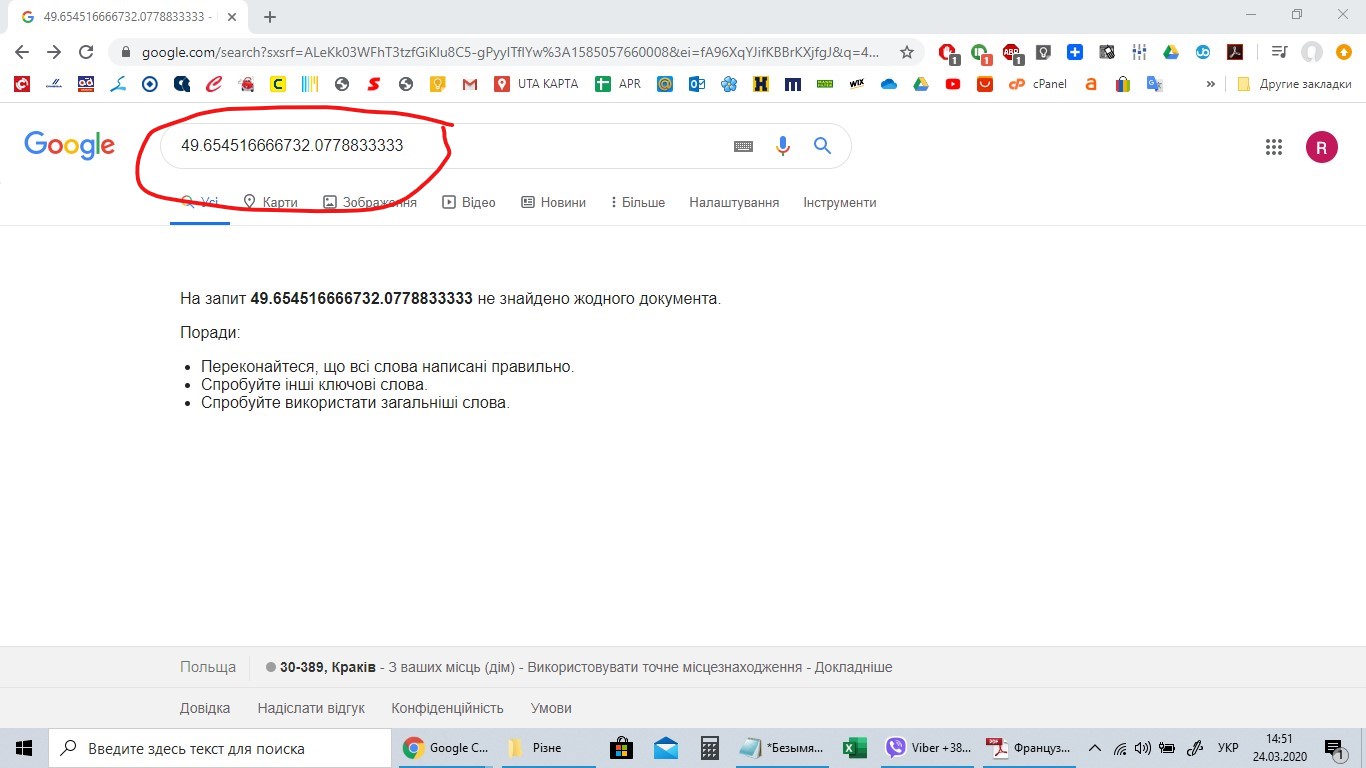Open a new Chrome tab

[269, 17]
